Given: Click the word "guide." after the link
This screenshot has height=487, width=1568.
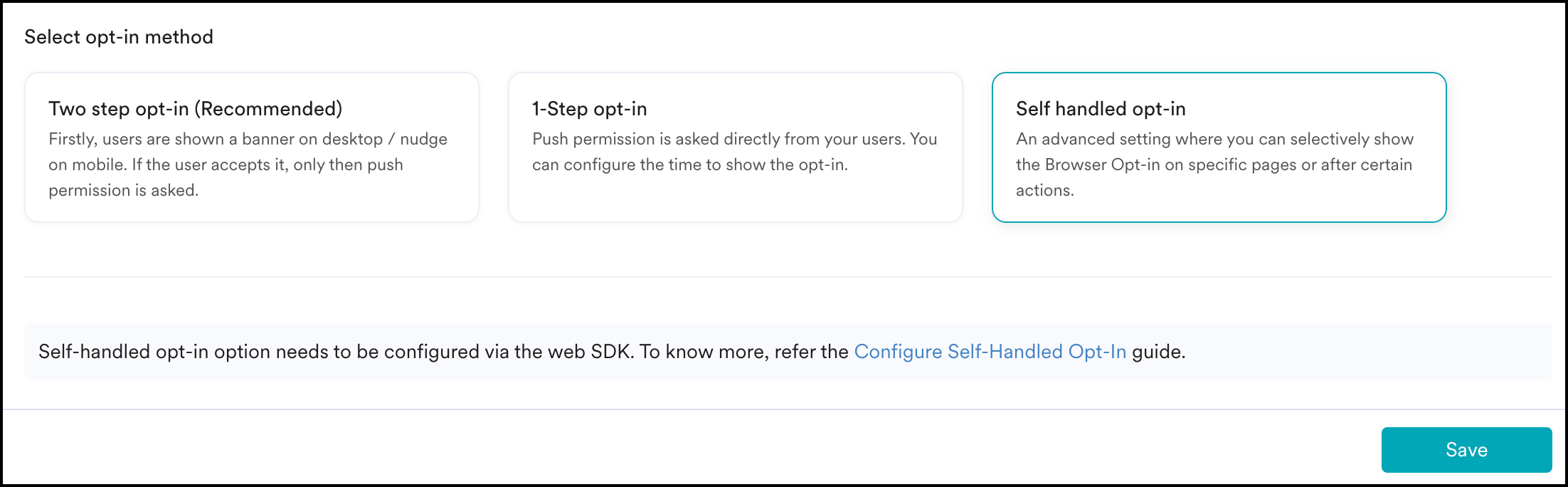Looking at the screenshot, I should point(1159,352).
